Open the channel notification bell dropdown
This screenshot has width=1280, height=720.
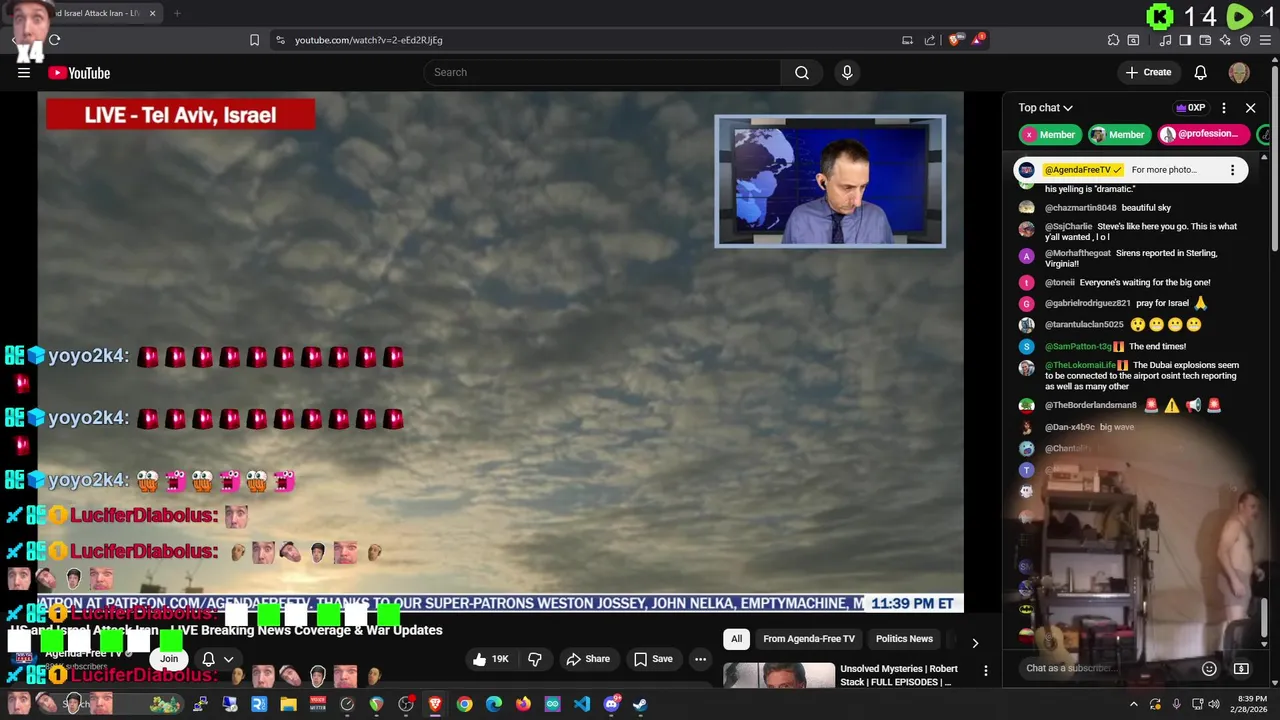pyautogui.click(x=217, y=659)
